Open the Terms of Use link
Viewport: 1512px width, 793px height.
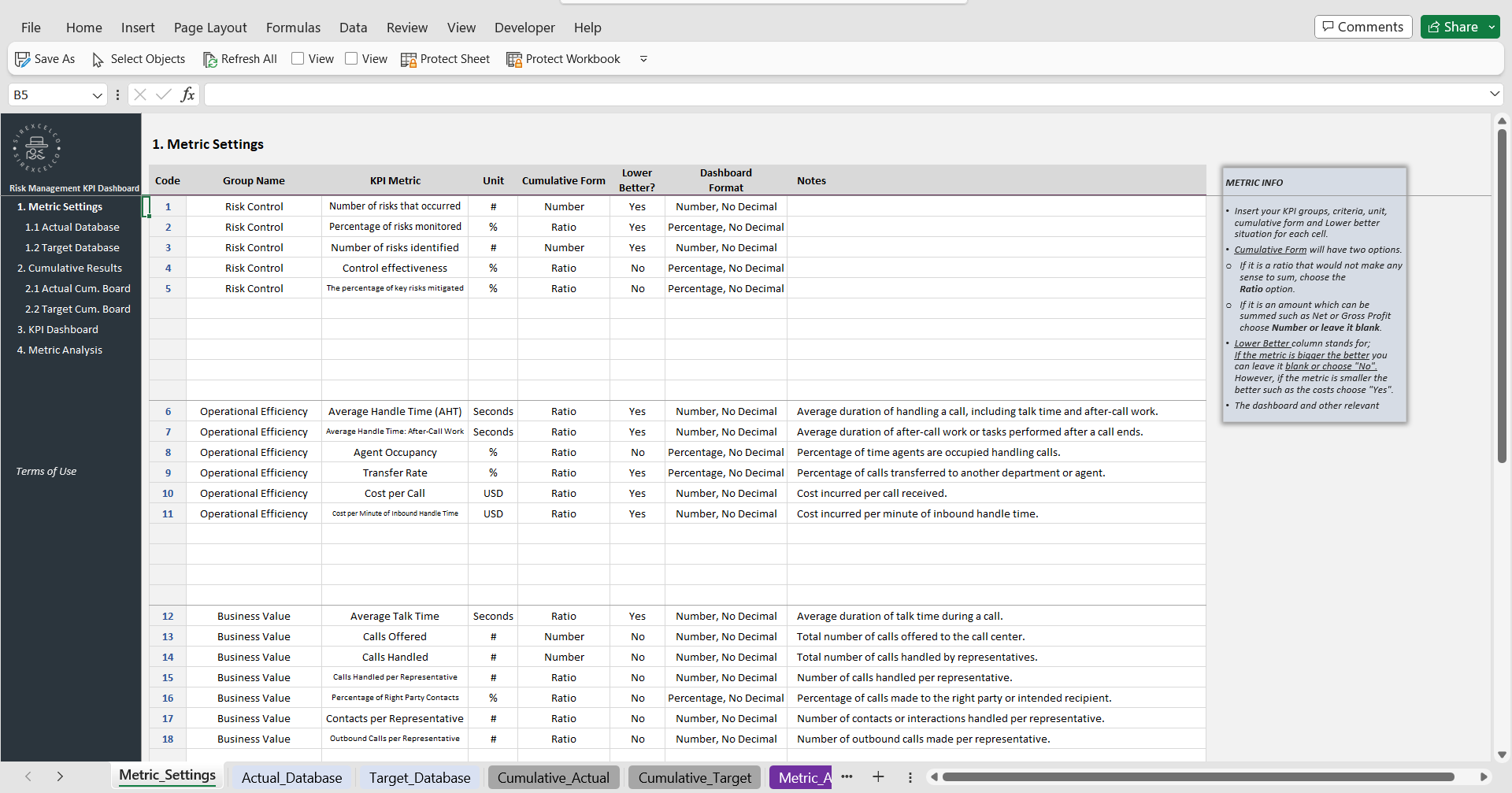46,472
